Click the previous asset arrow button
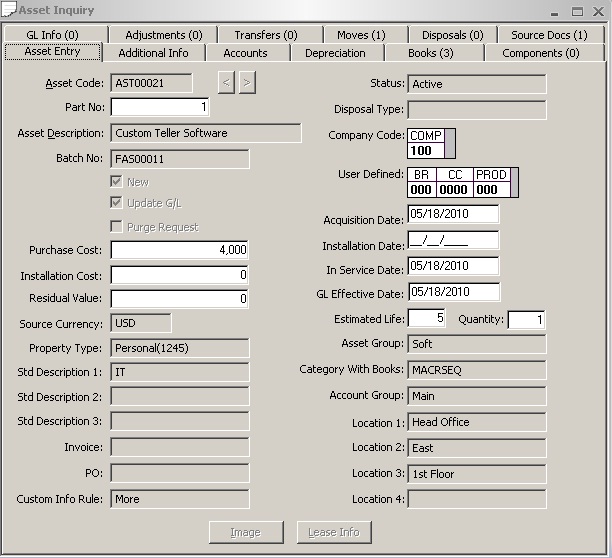612x558 pixels. click(x=227, y=83)
